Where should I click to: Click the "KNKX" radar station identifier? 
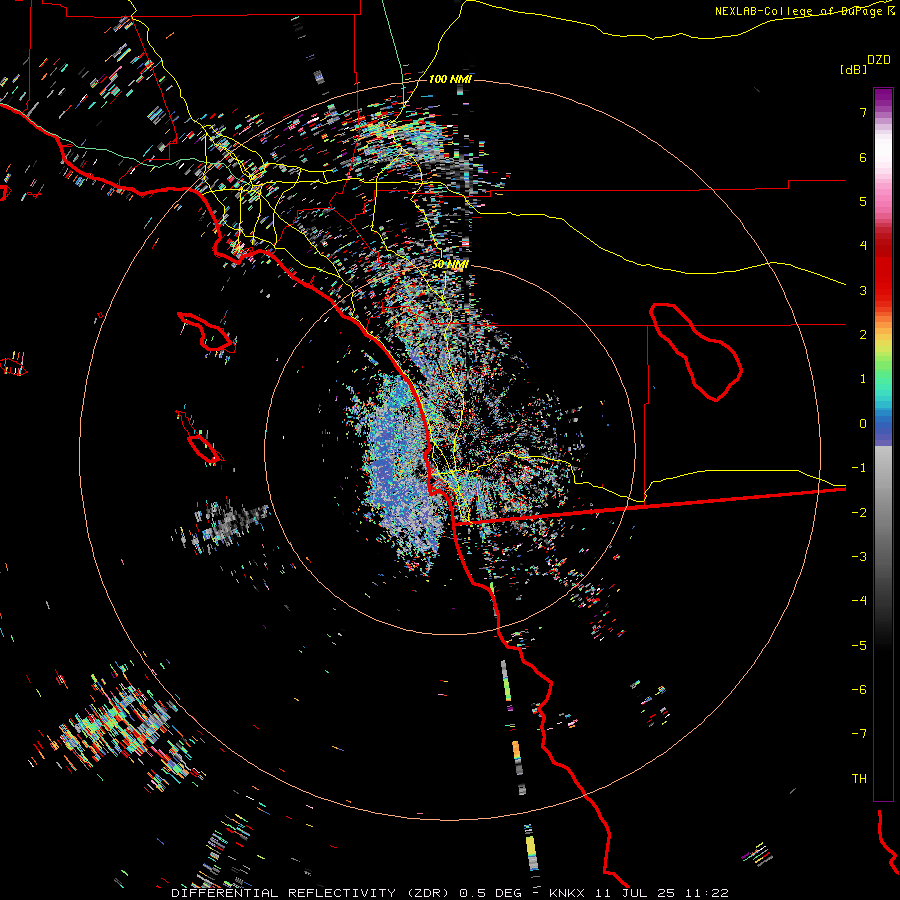coord(567,893)
